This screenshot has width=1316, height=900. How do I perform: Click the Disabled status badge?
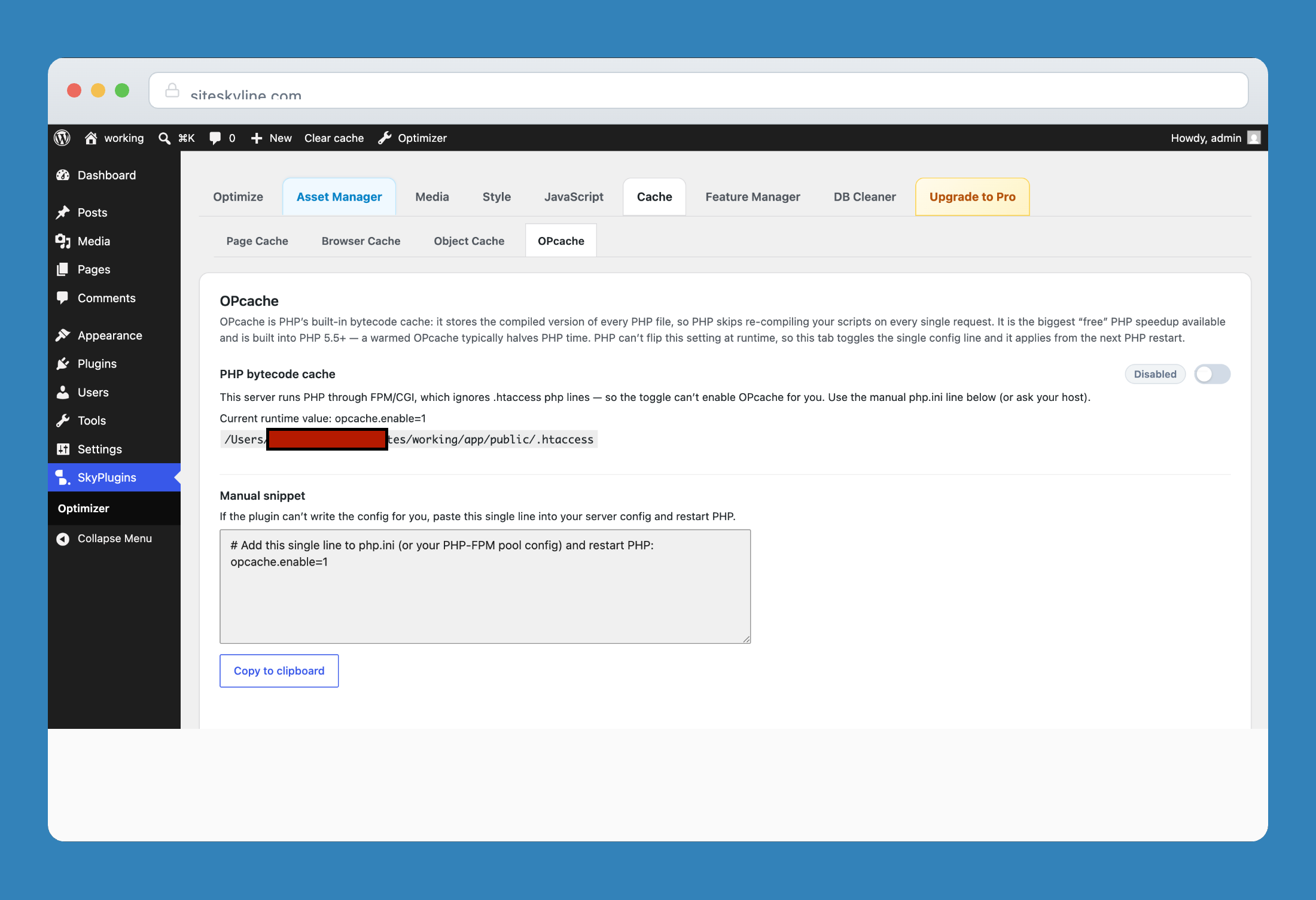click(1155, 374)
